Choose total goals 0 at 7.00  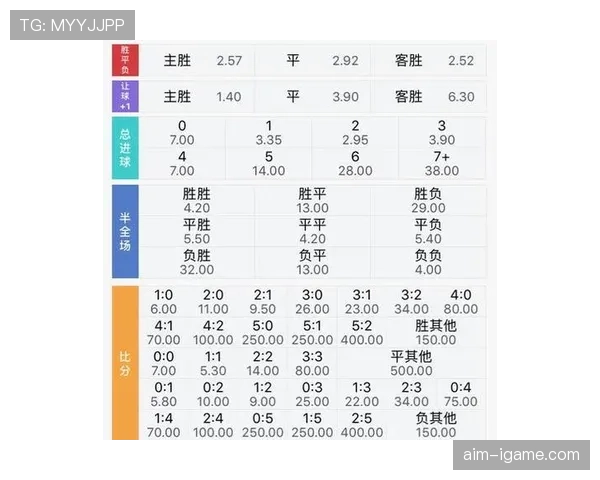pos(182,133)
